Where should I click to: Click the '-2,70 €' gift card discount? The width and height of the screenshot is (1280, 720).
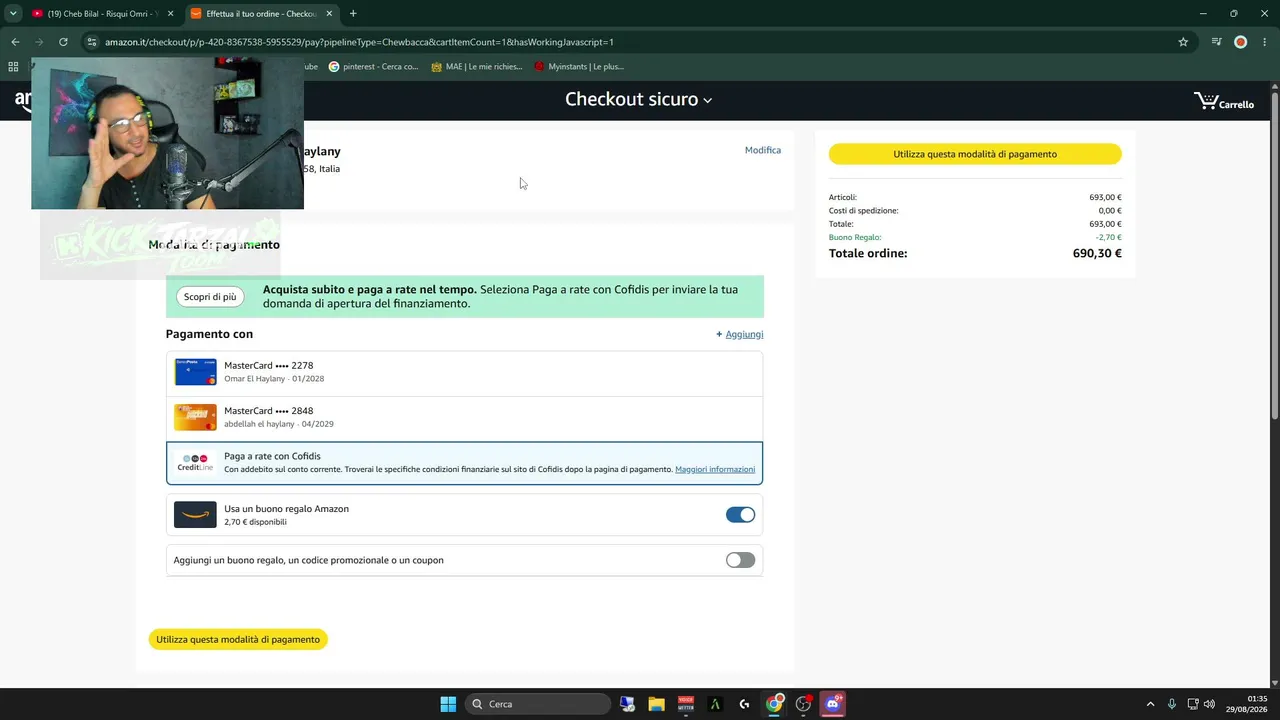[x=1108, y=237]
